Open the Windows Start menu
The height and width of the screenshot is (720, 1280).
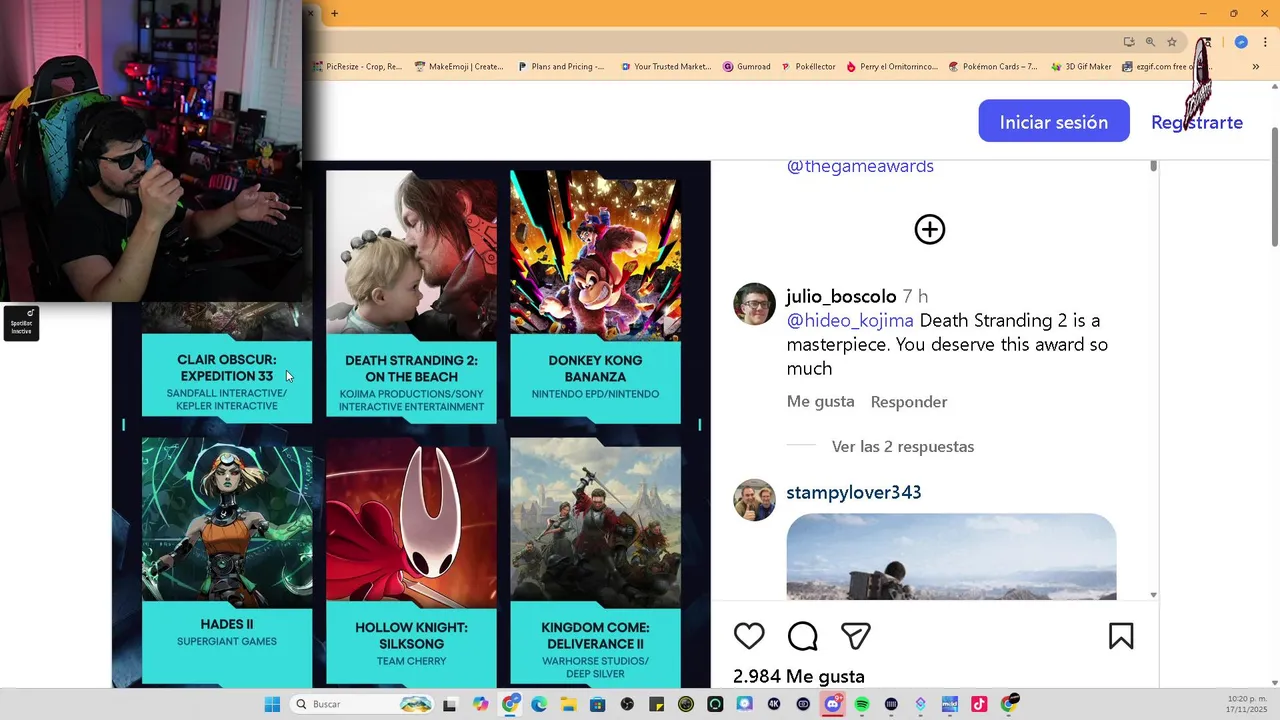[272, 704]
